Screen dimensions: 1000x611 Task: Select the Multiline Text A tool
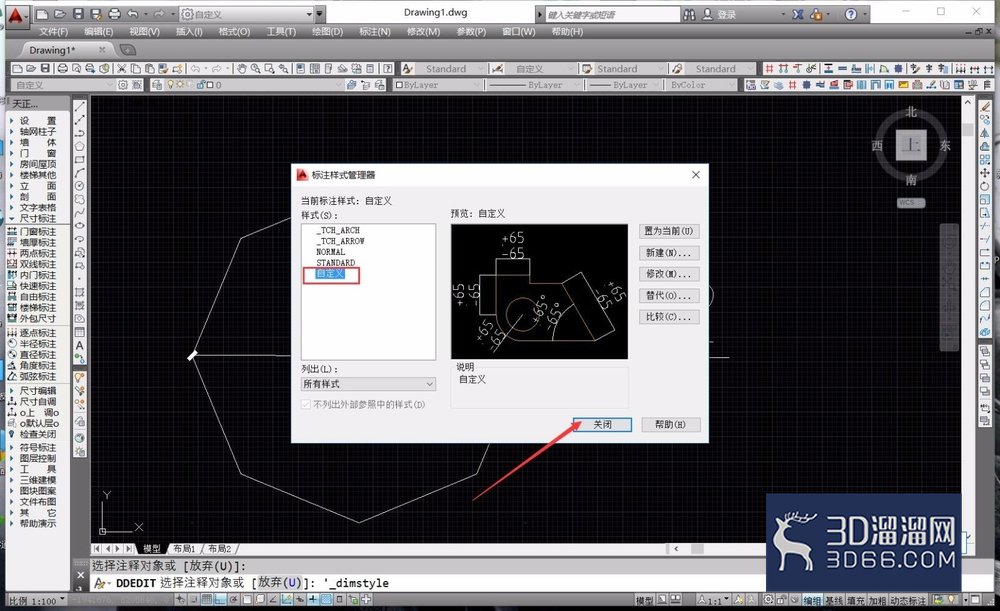80,345
